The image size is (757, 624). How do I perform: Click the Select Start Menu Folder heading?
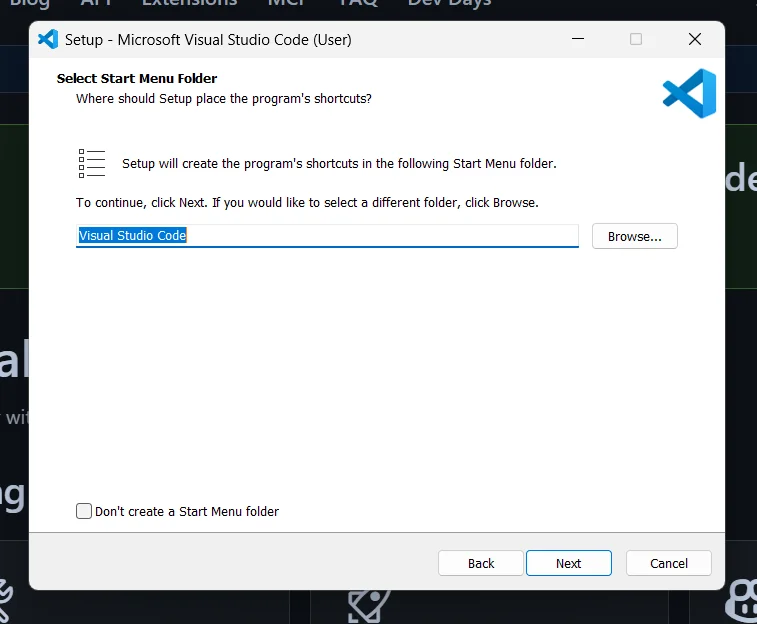[x=137, y=78]
